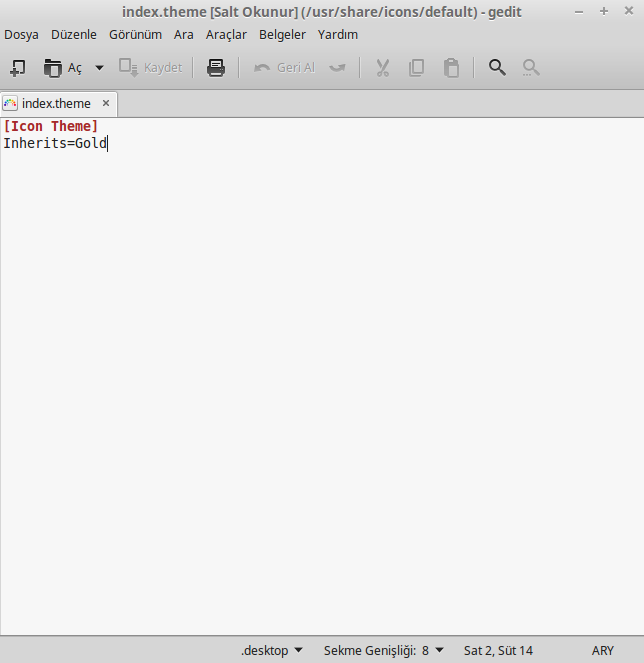Copy selection with copy icon

pos(417,68)
